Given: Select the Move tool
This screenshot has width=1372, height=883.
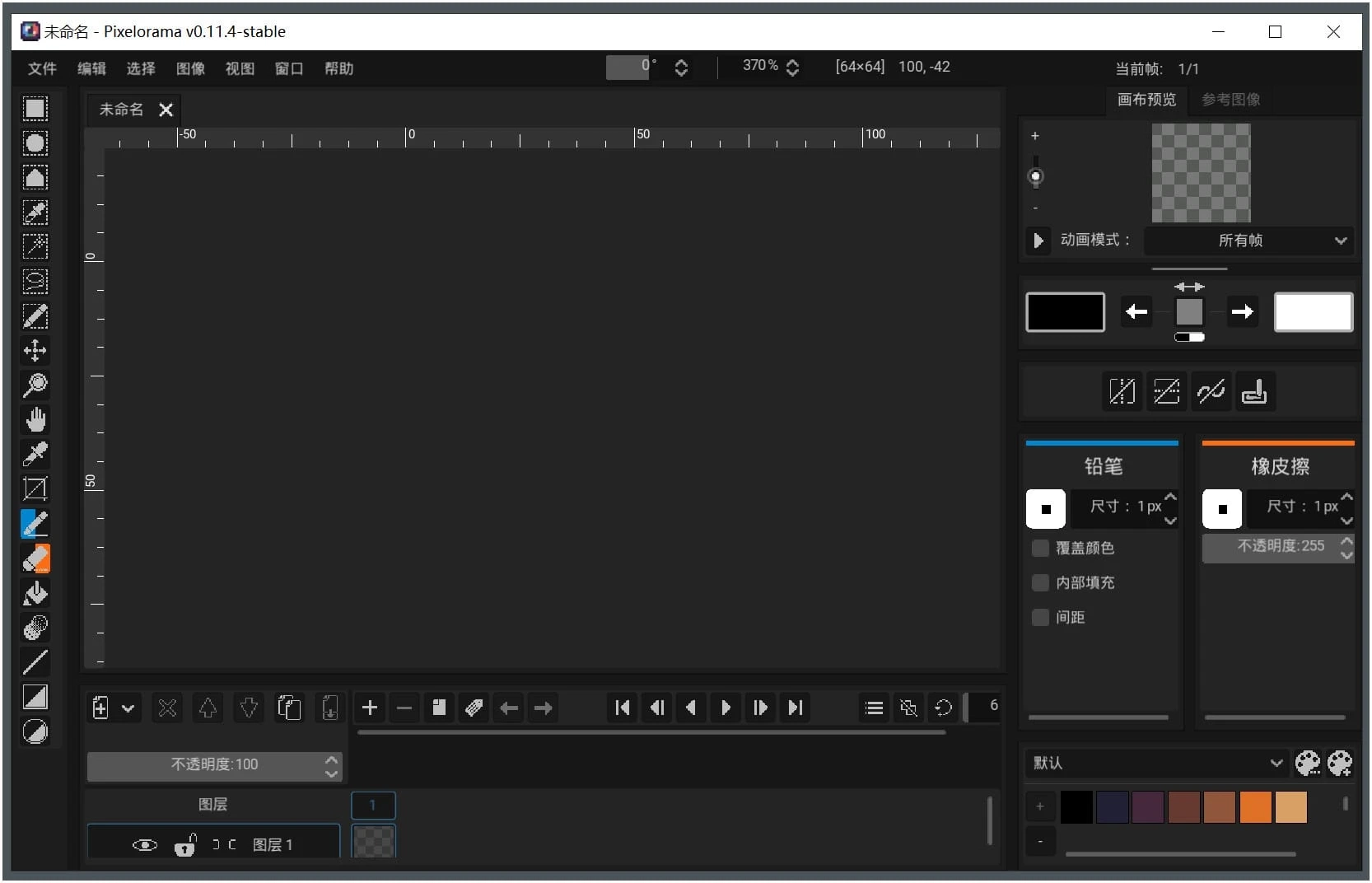Looking at the screenshot, I should pos(35,350).
